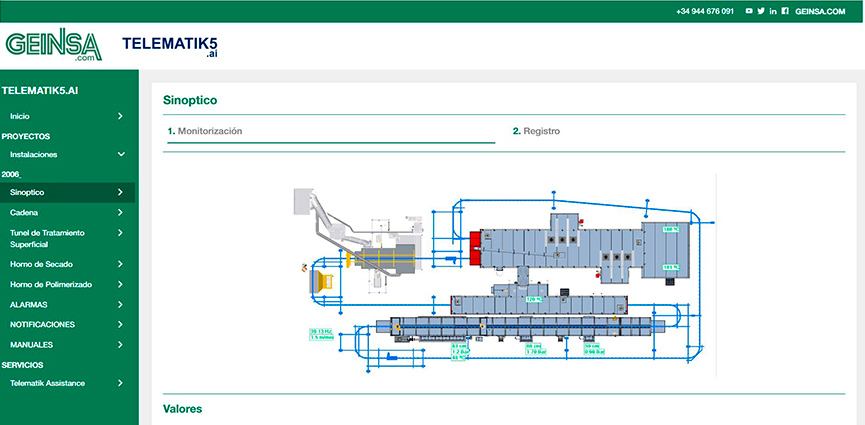865x425 pixels.
Task: Collapse the Instalaciones dropdown arrow
Action: click(x=120, y=155)
